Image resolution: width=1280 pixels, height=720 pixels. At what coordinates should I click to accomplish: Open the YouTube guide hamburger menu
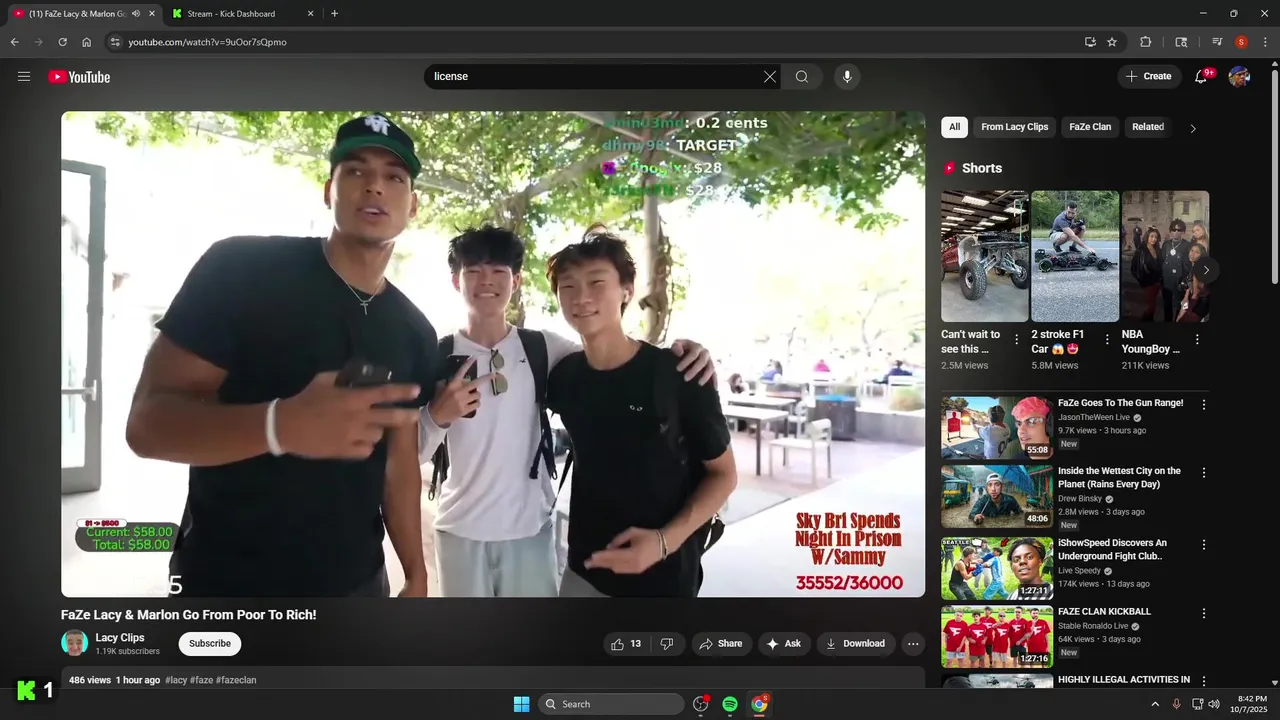pyautogui.click(x=24, y=77)
